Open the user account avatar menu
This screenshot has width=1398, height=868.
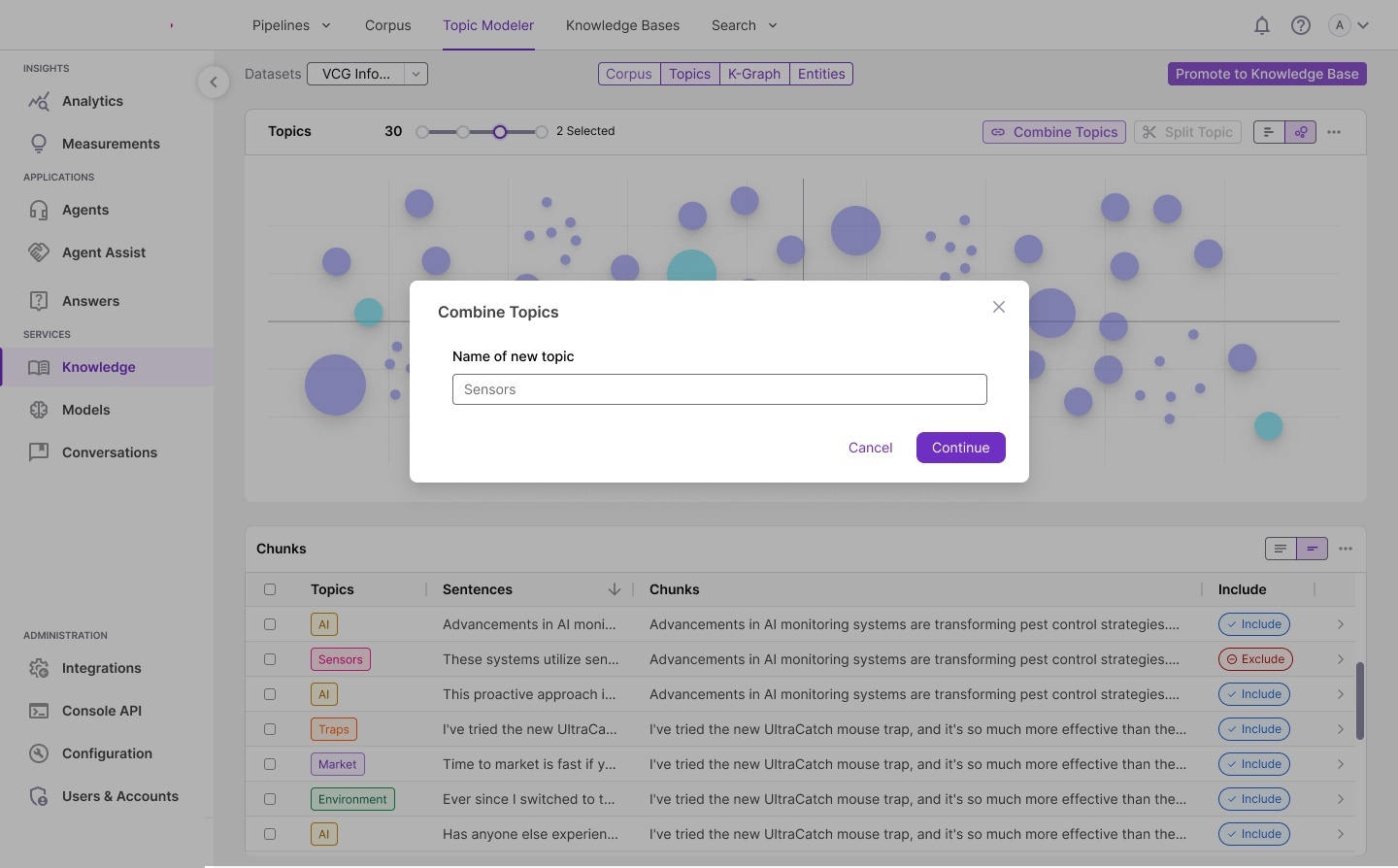[1348, 26]
